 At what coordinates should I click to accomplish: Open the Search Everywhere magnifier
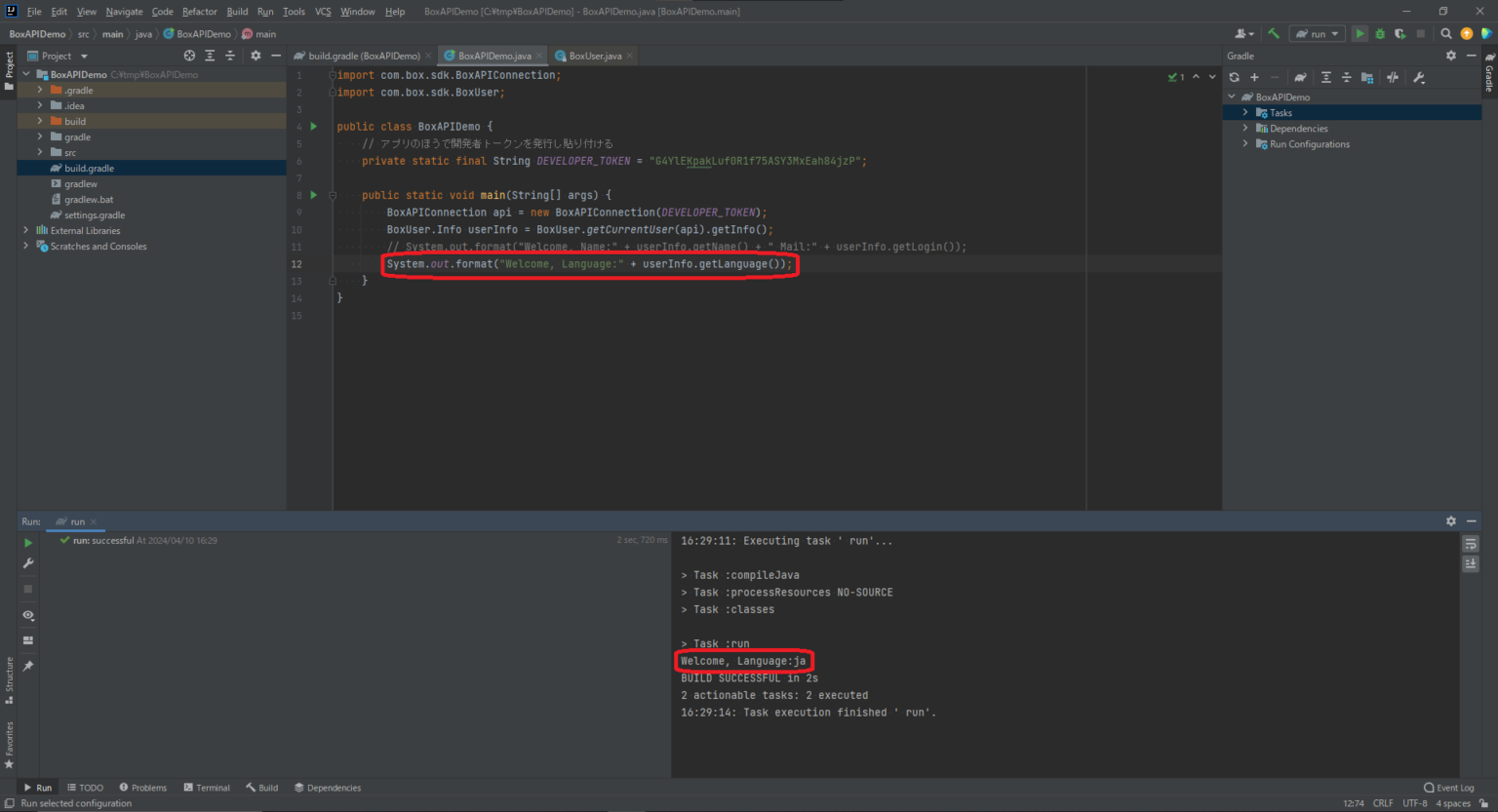click(1446, 34)
